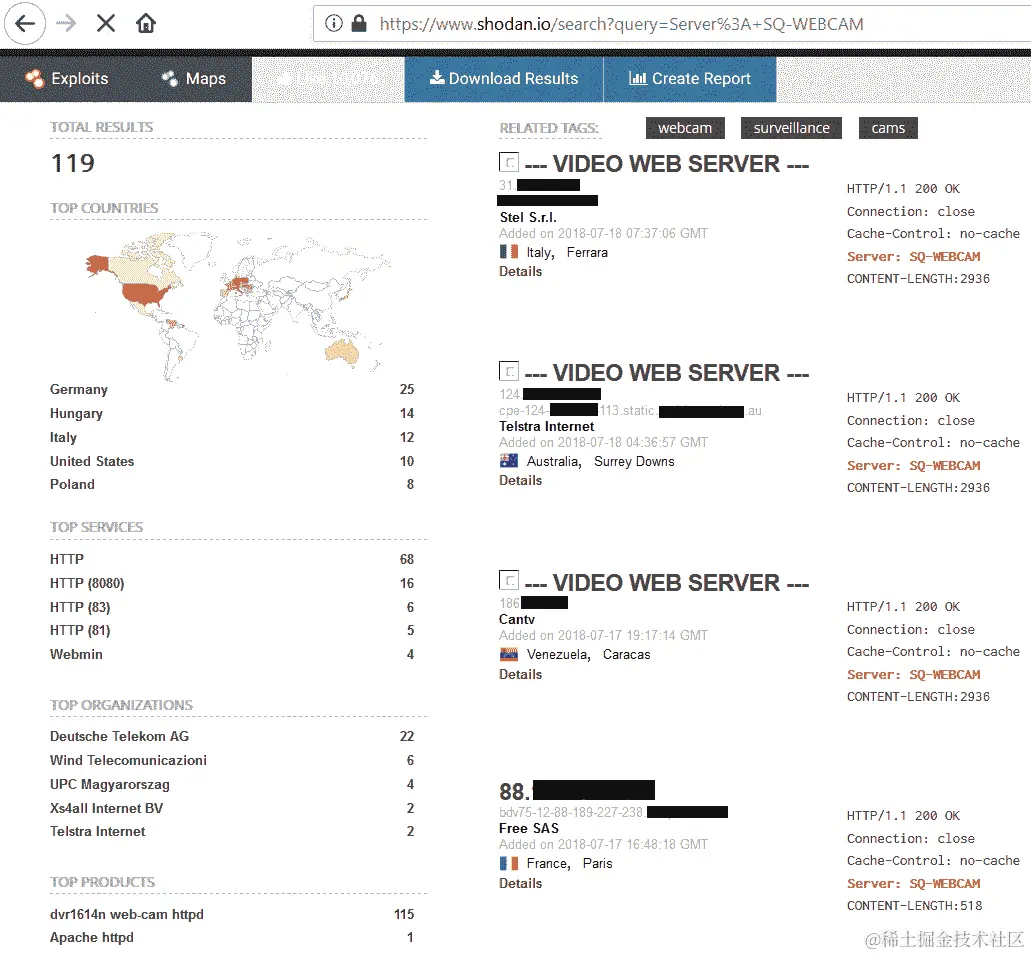Open Details for the Stel S.r.l. result
Screen dimensions: 1031x956
pos(520,272)
